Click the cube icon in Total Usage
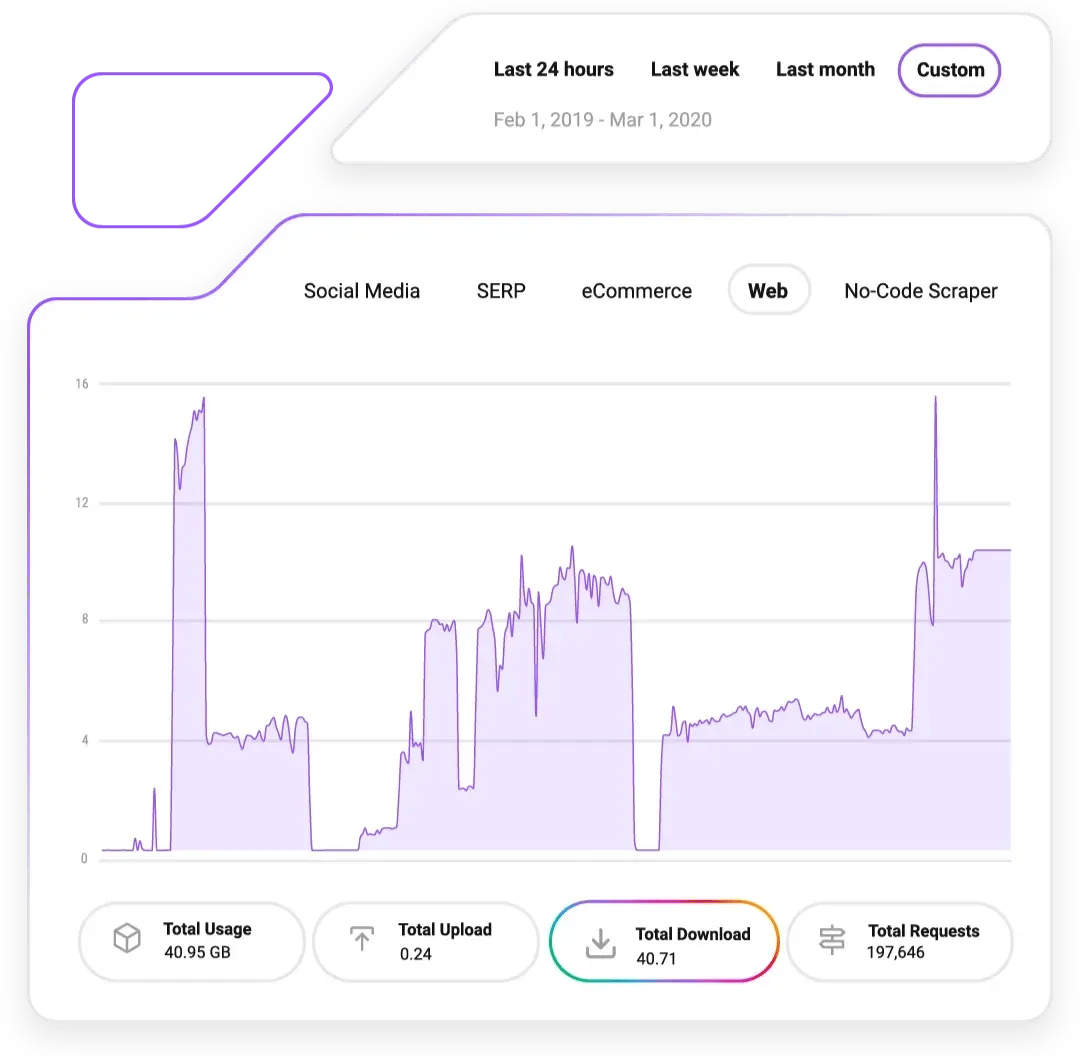This screenshot has height=1056, width=1080. pyautogui.click(x=127, y=940)
